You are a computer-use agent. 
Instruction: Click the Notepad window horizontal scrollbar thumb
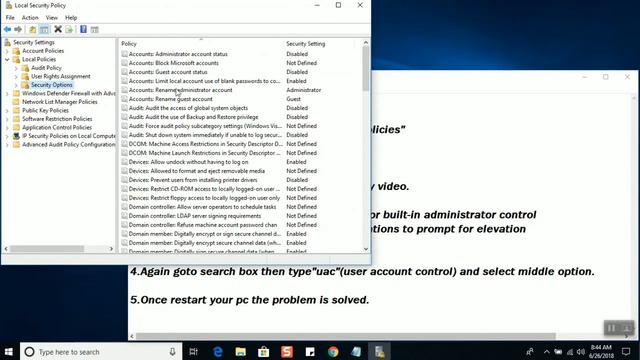click(345, 336)
